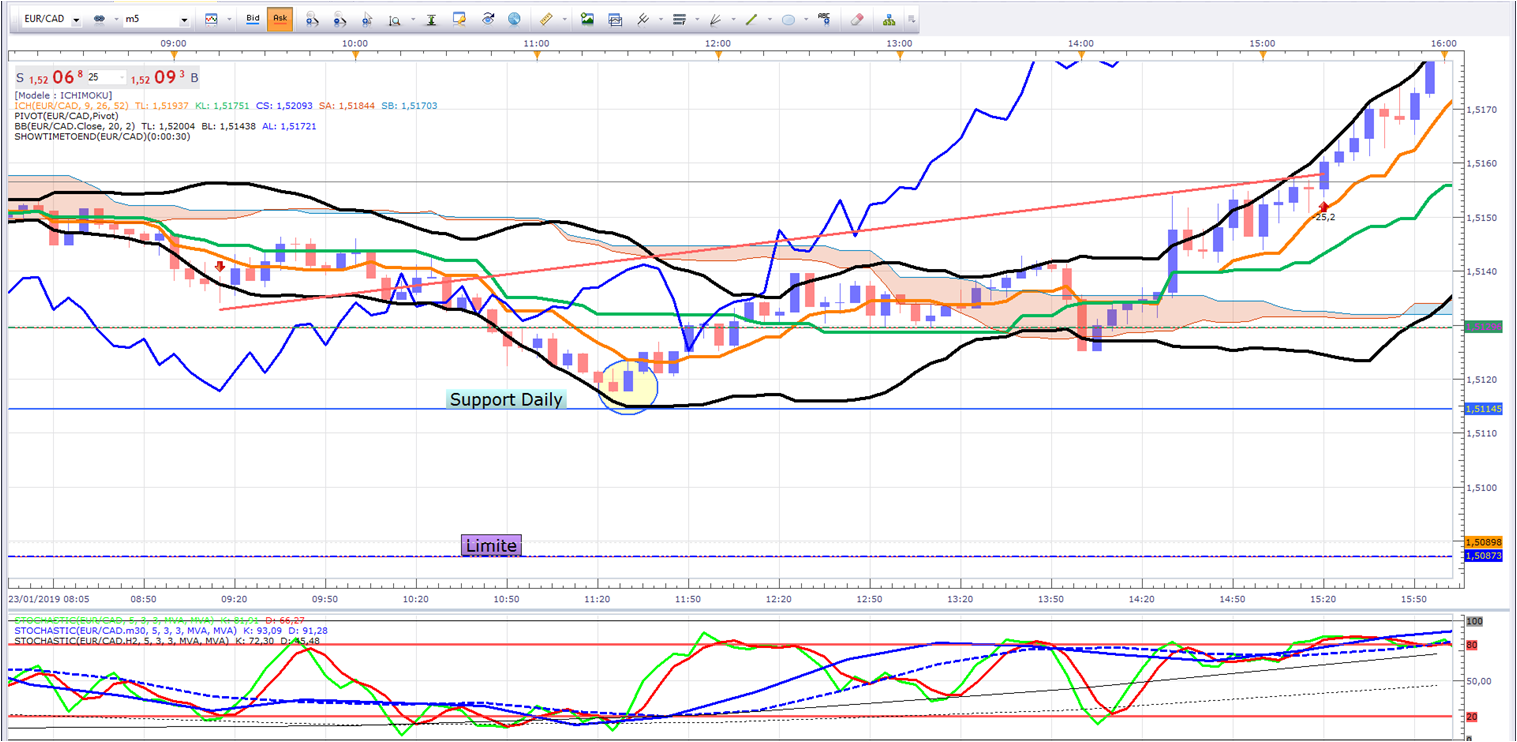
Task: Click the green vertical arrows icon
Action: tap(431, 19)
